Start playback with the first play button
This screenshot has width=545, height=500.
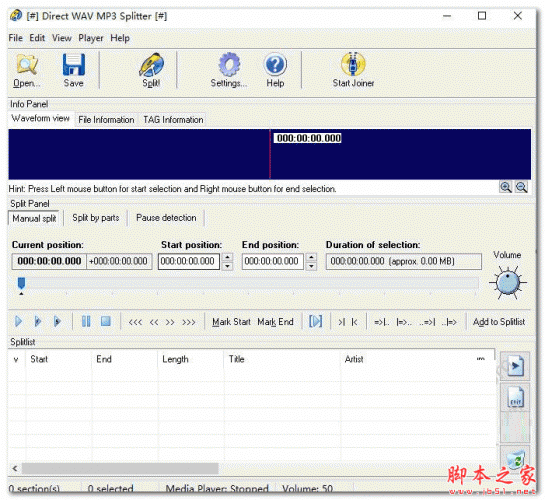(19, 321)
